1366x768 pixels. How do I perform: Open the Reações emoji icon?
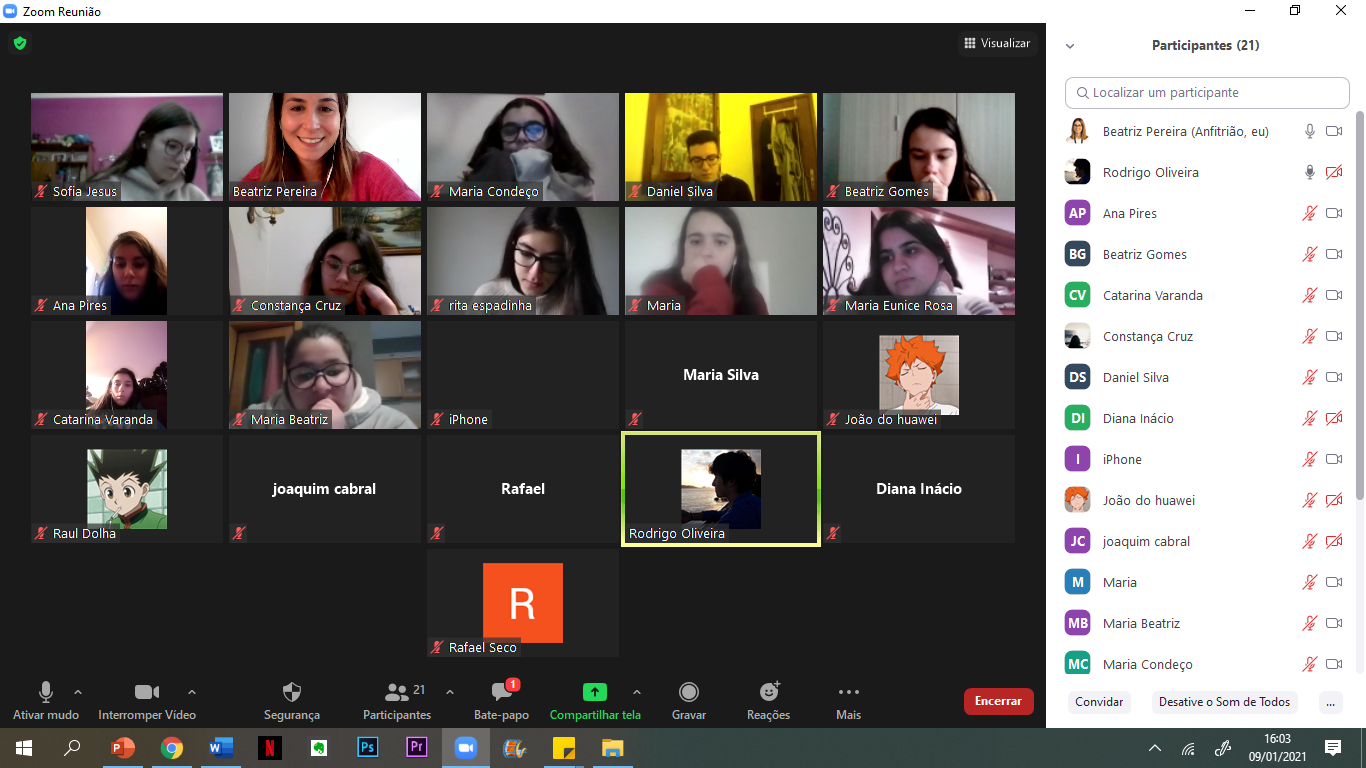768,692
